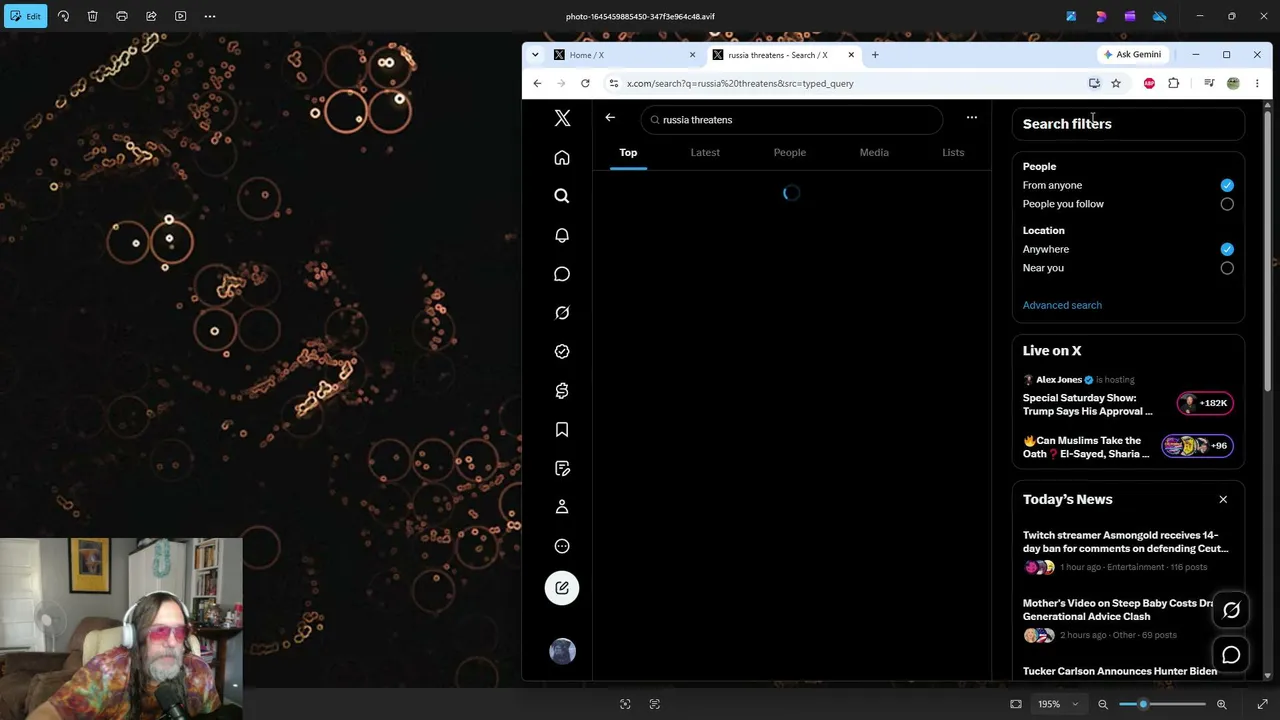Open X Premium verified badge icon
The width and height of the screenshot is (1280, 720).
pyautogui.click(x=562, y=351)
